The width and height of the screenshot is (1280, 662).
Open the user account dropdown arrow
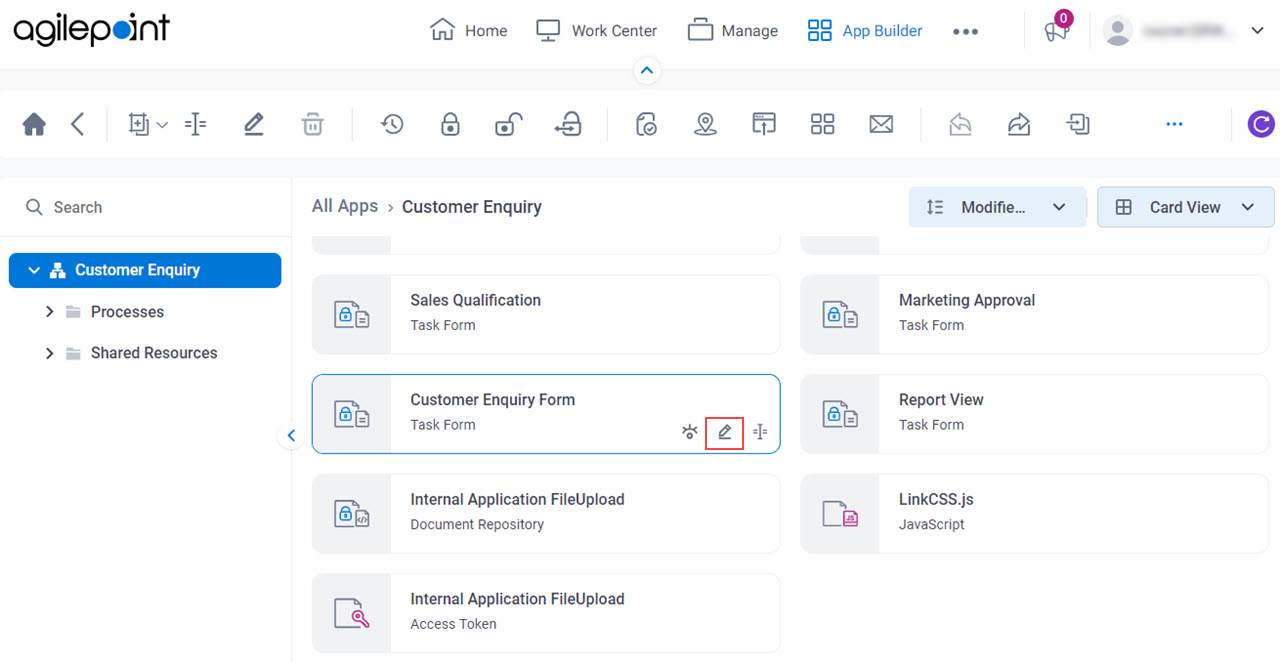(x=1258, y=31)
